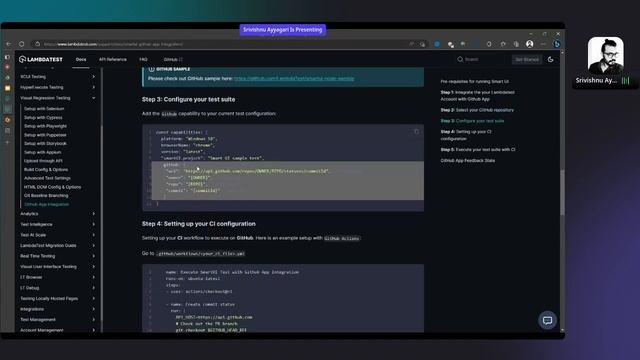Open Setup with Appium page
This screenshot has height=360, width=640.
[42, 152]
